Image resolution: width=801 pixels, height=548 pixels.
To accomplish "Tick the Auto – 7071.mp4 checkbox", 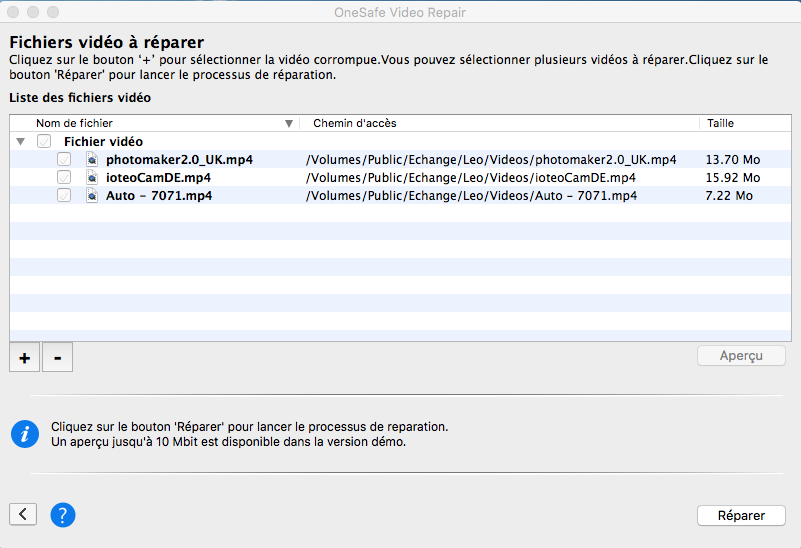I will [64, 196].
